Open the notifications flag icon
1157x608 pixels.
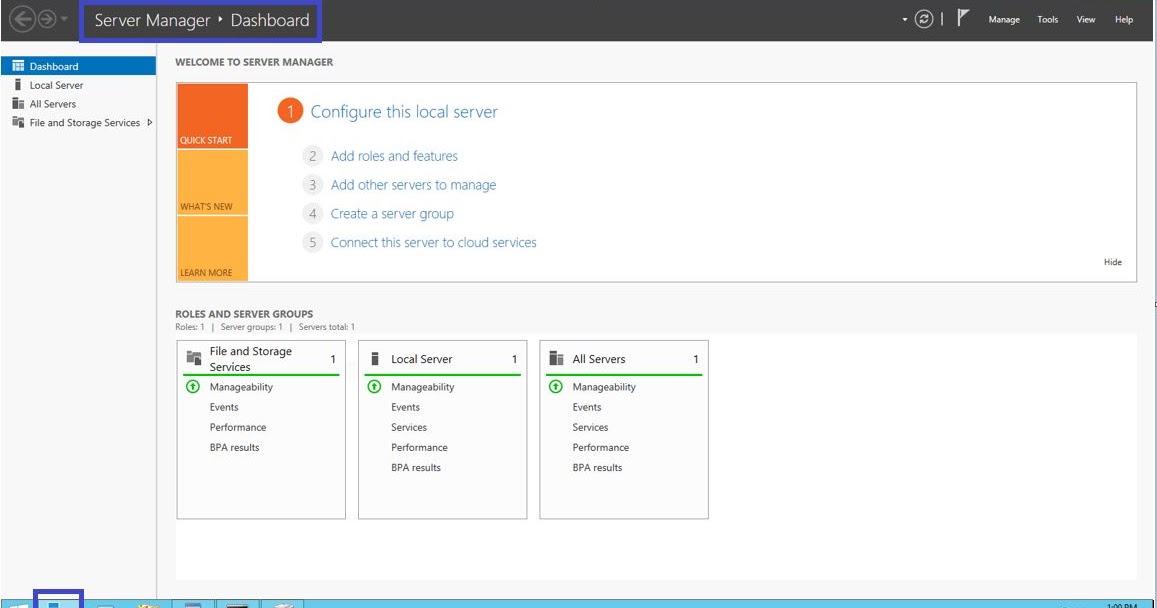[x=961, y=17]
